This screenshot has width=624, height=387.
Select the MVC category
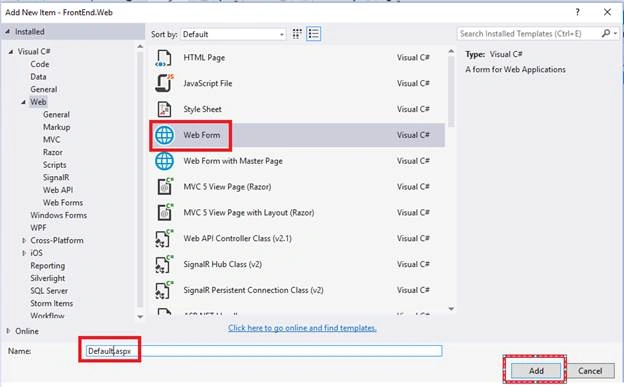point(51,140)
